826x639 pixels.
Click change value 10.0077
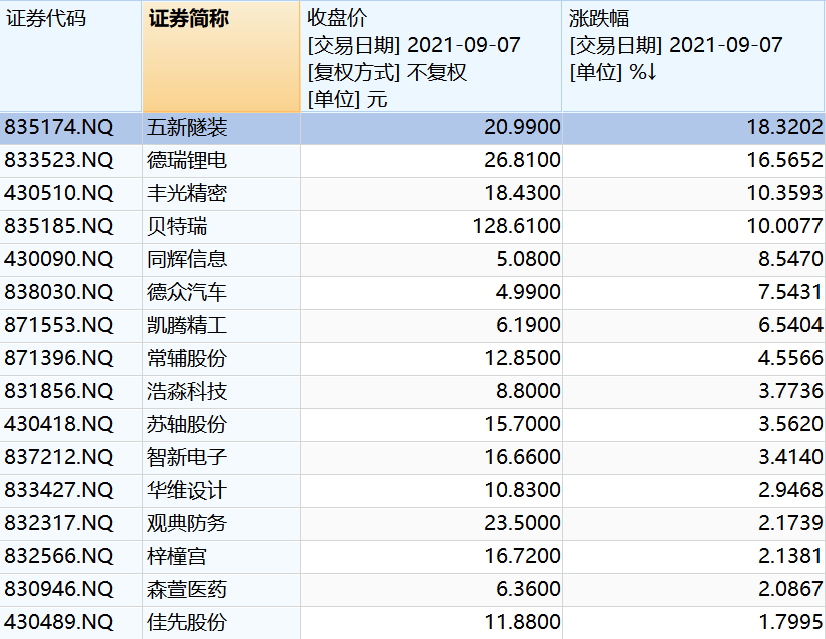coord(785,227)
